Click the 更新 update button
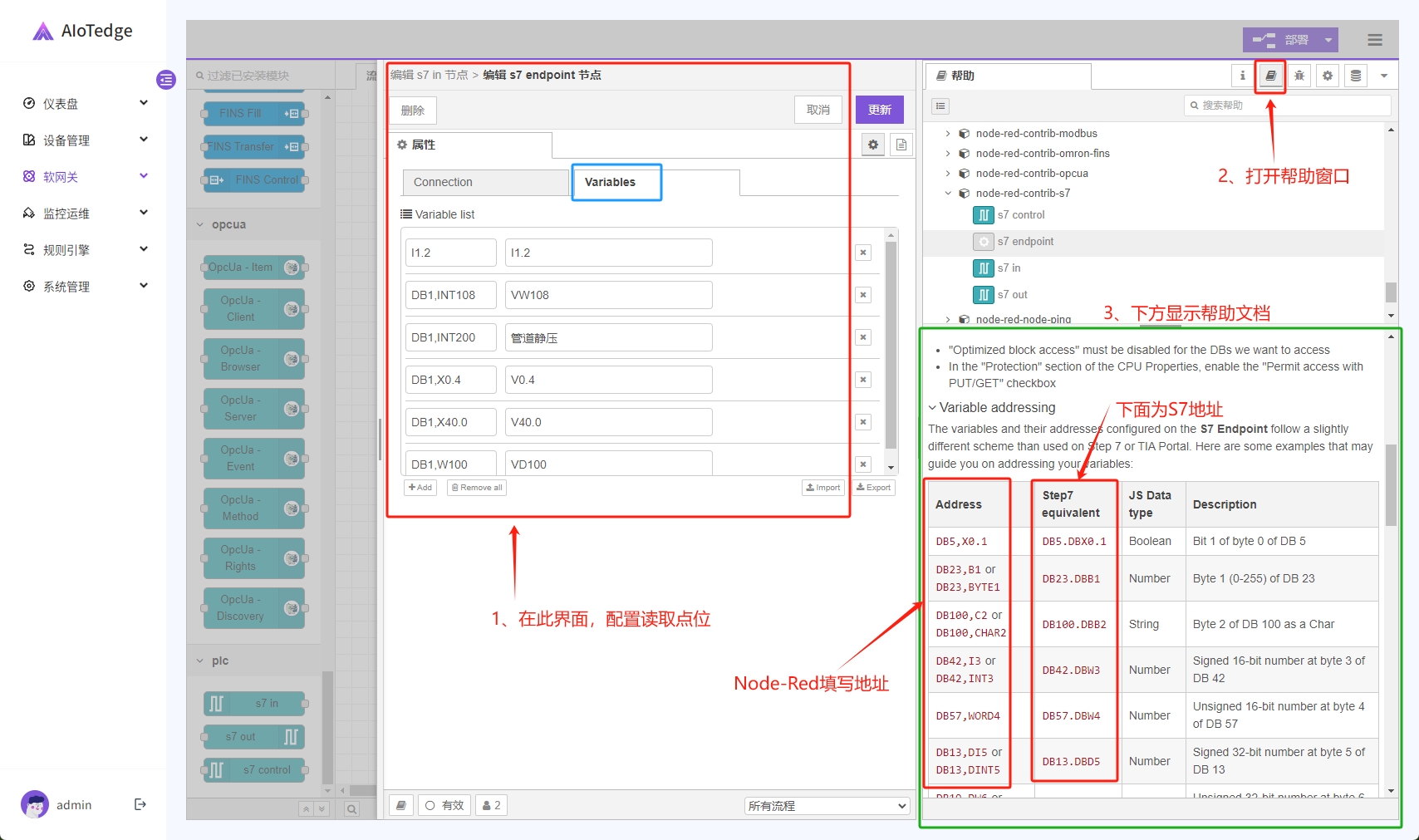Viewport: 1419px width, 840px height. tap(879, 110)
